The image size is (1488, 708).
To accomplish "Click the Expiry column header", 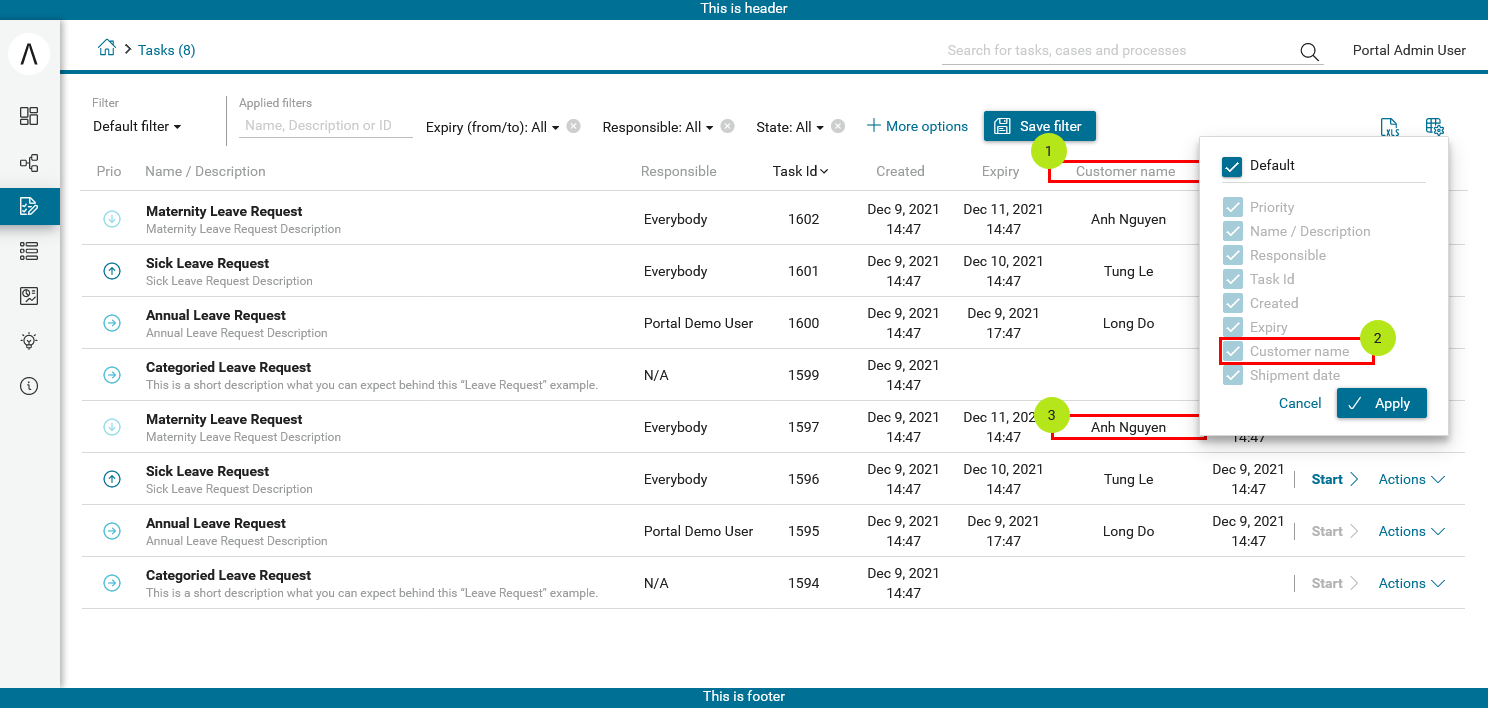I will pos(1000,171).
